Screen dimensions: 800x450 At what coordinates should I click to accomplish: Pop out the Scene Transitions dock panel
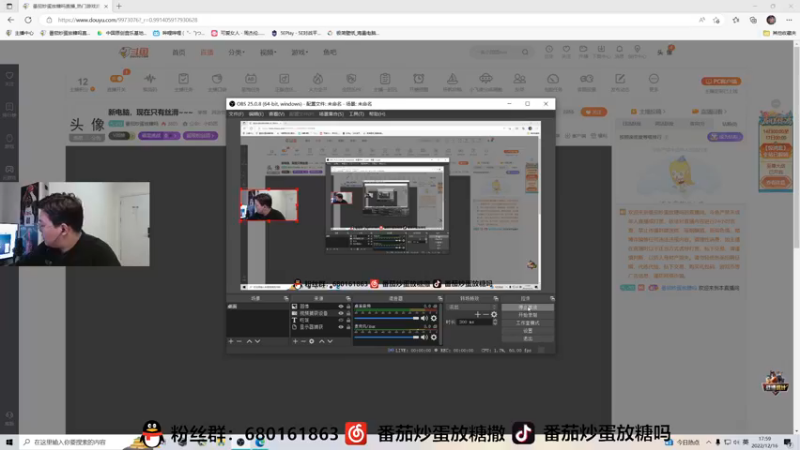click(495, 298)
